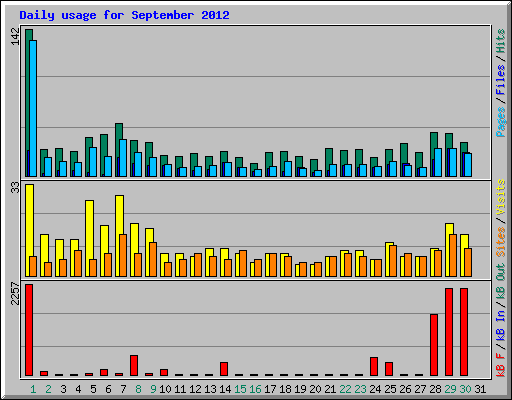Select day "2" on the x-axis
Screen dimensions: 512x400
(48, 389)
